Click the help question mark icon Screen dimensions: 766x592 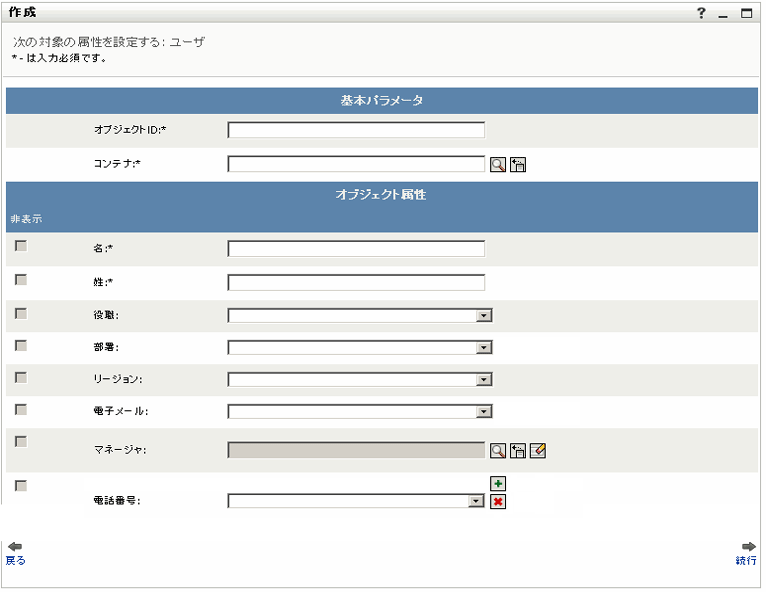(702, 14)
